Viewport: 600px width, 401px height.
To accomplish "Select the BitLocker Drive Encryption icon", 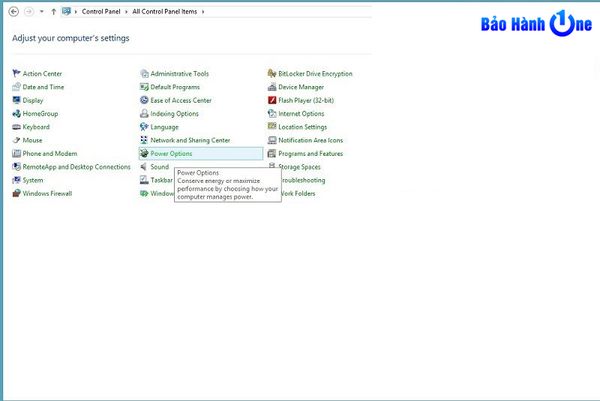I will coord(272,74).
